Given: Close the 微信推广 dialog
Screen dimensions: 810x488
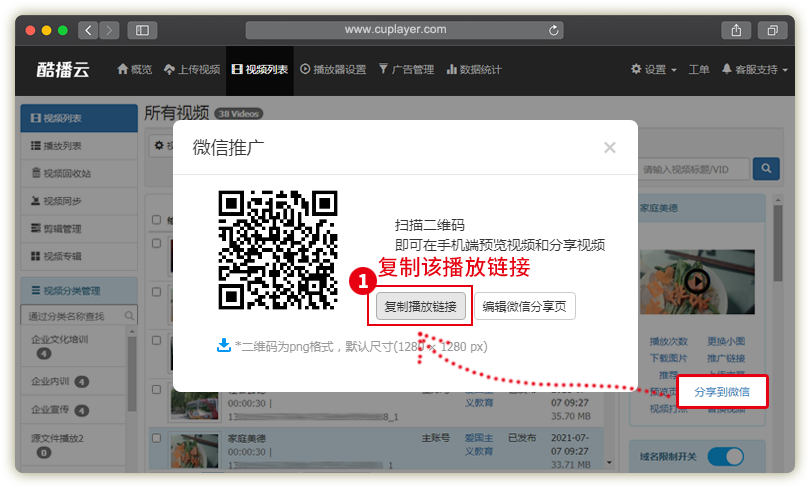Looking at the screenshot, I should [x=610, y=148].
